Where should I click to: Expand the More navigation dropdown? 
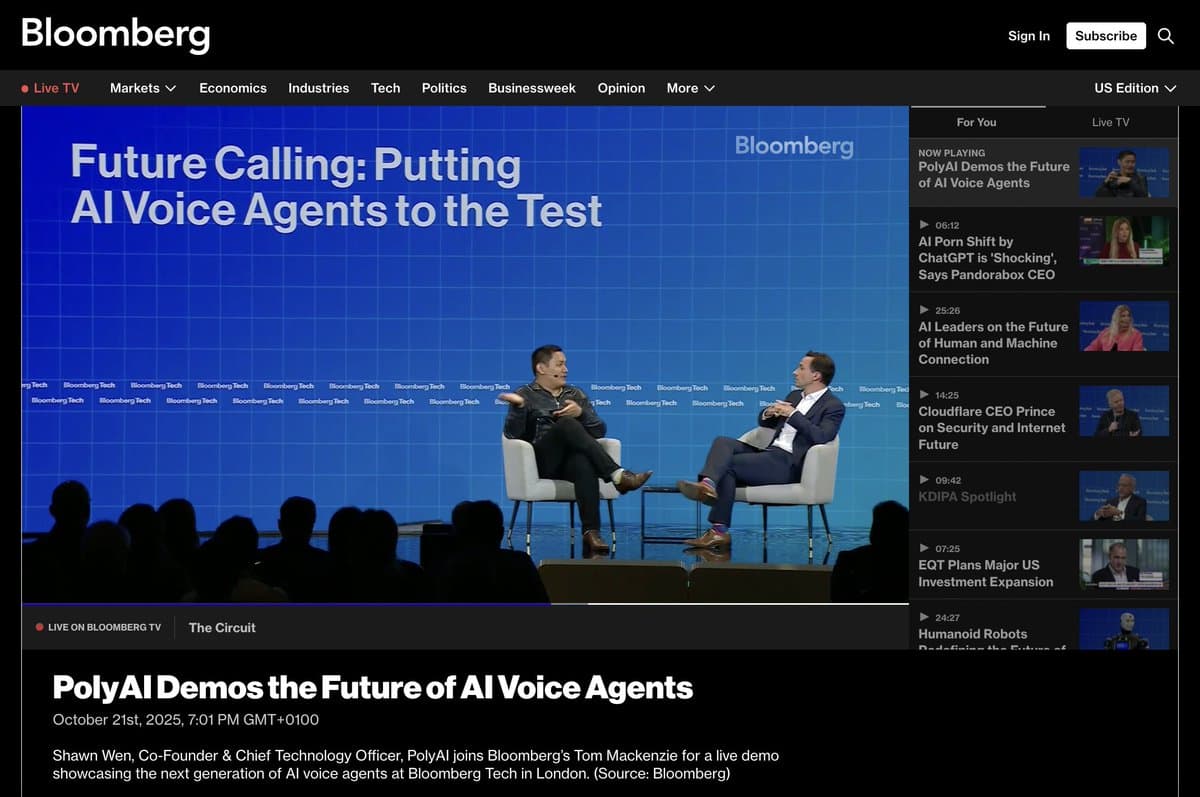click(x=690, y=88)
